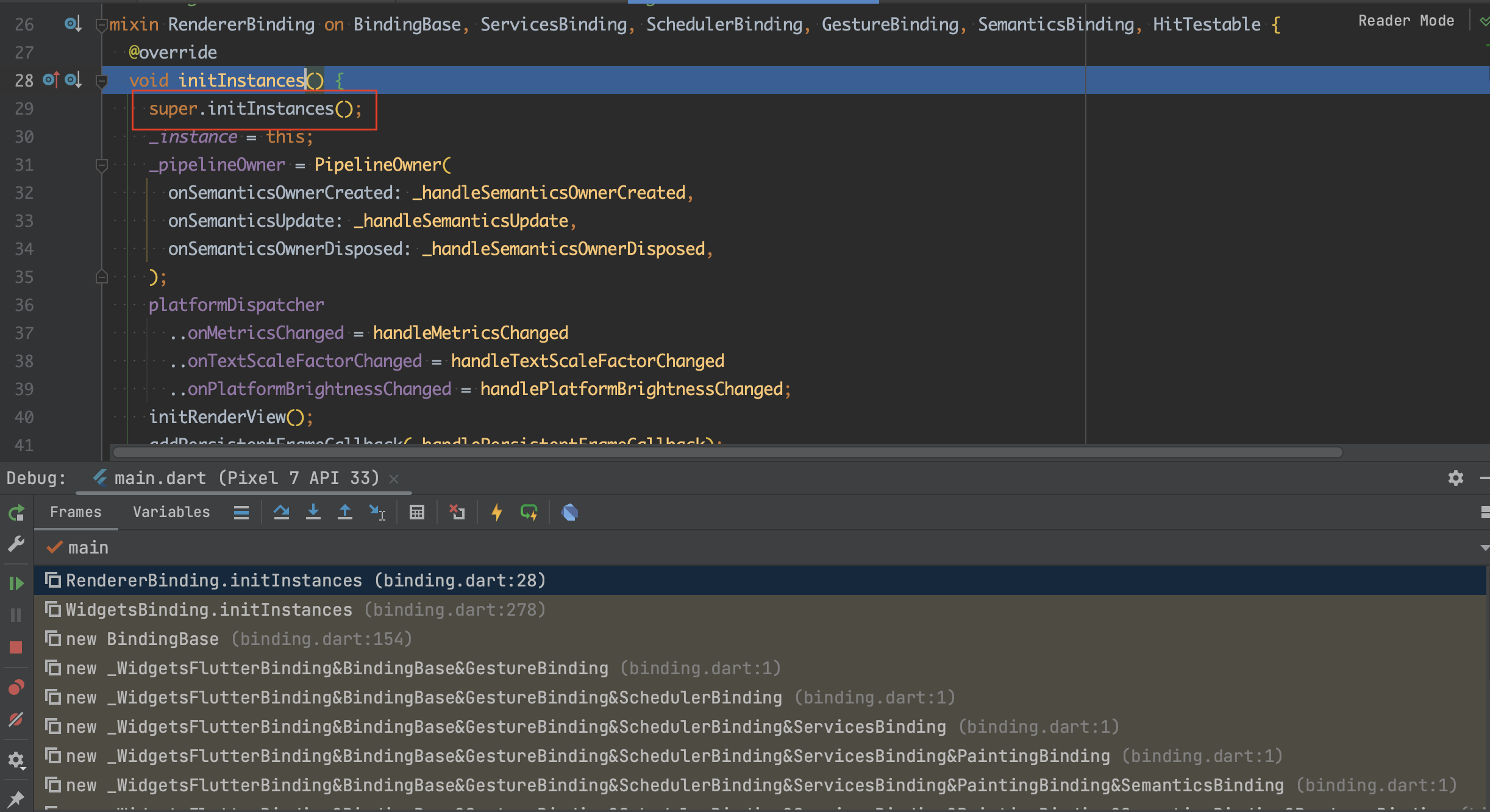The image size is (1490, 812).
Task: Switch to the Frames tab
Action: pyautogui.click(x=76, y=512)
